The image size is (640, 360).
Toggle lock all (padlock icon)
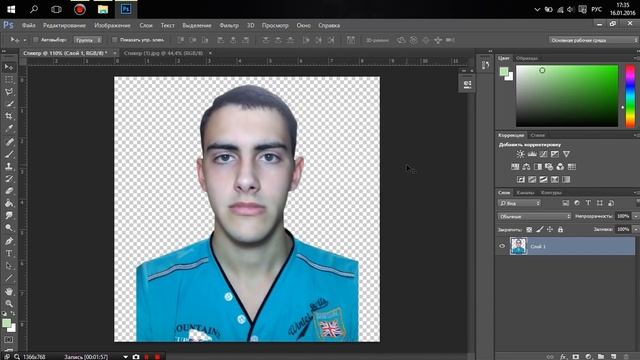[560, 230]
